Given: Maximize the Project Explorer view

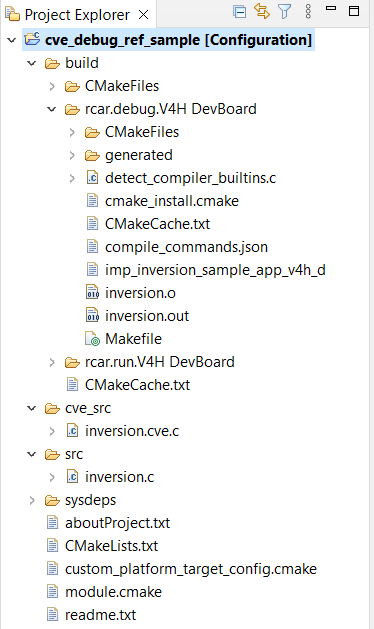Looking at the screenshot, I should [354, 11].
